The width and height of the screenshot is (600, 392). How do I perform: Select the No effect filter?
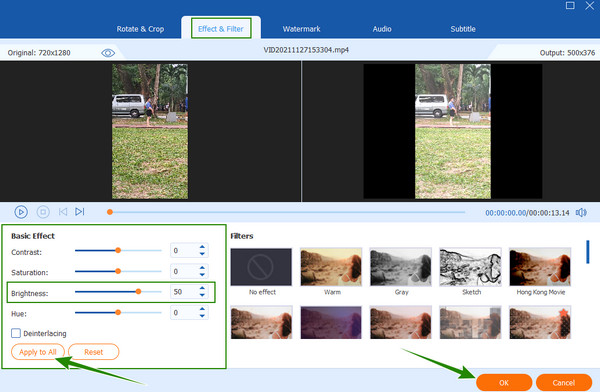(261, 267)
